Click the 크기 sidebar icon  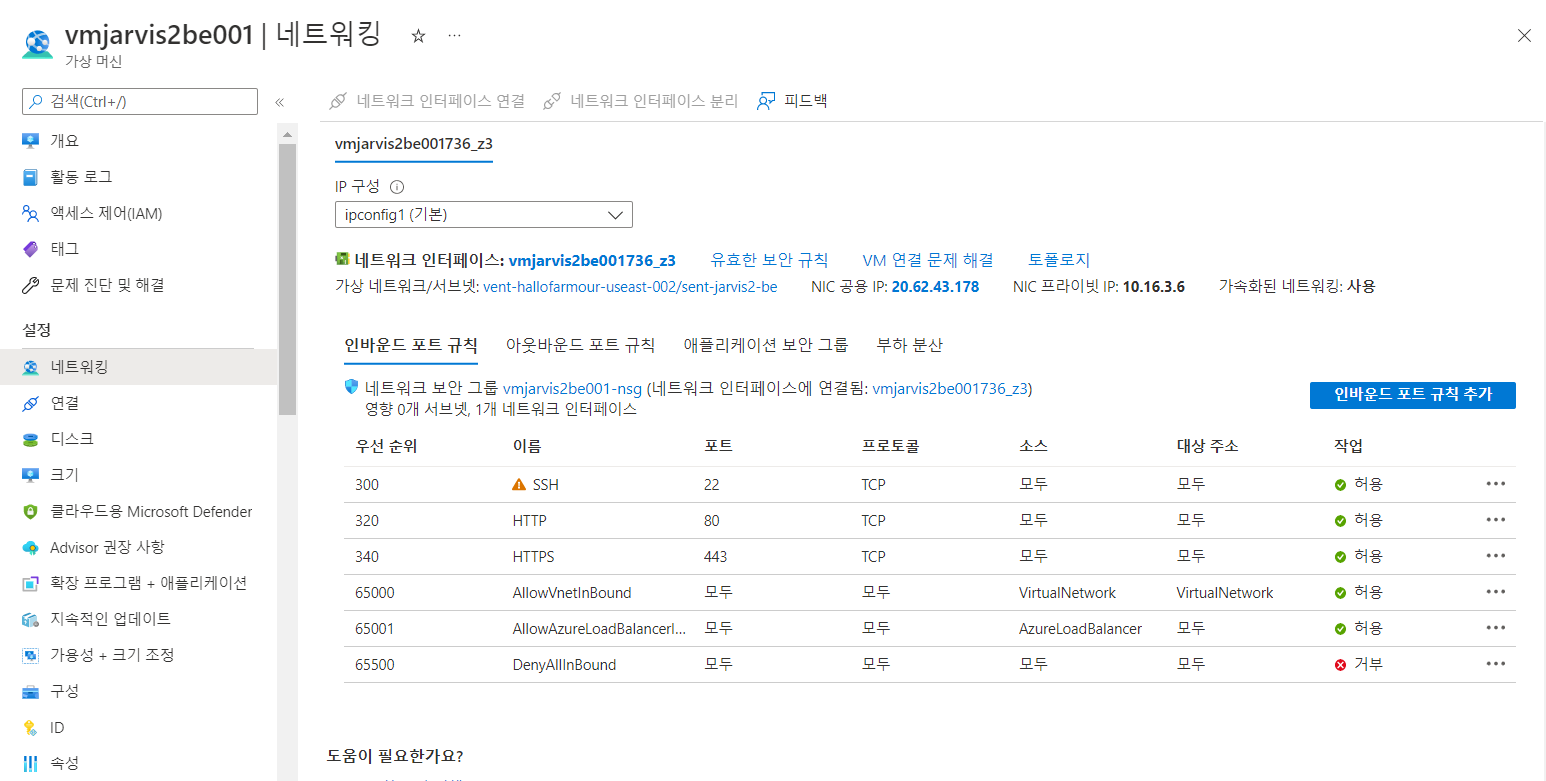(31, 475)
